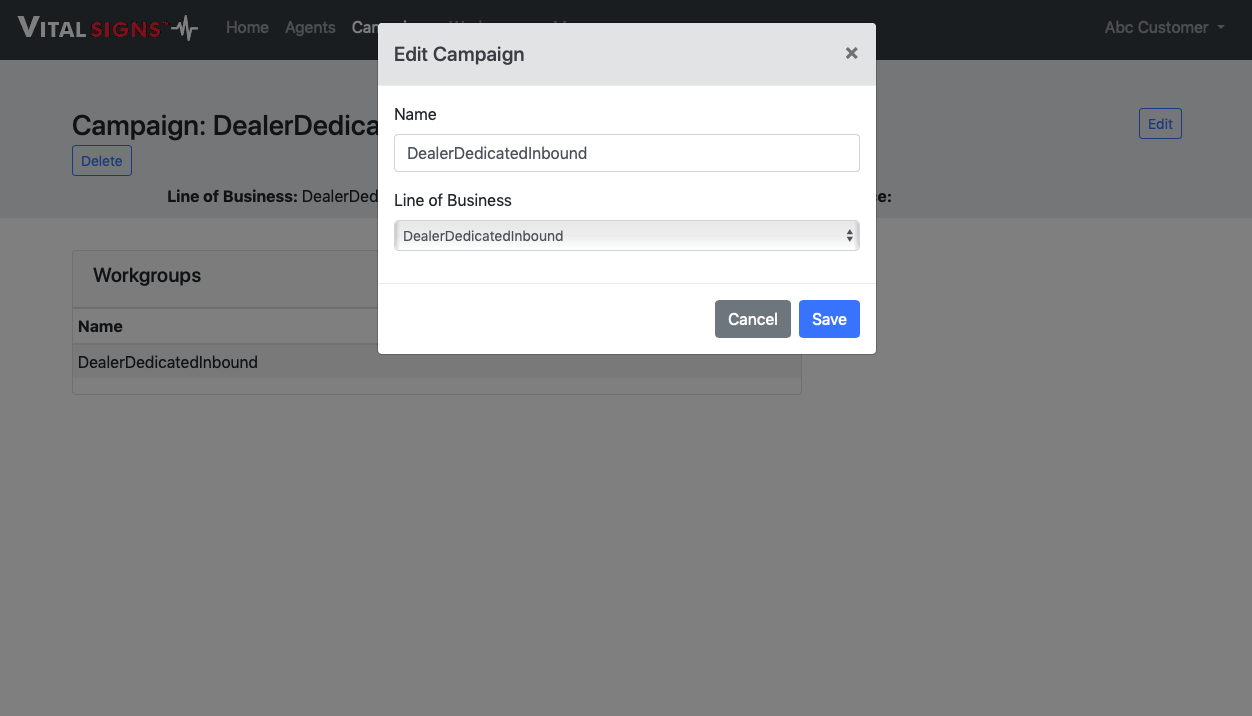Focus the campaign Name text field
The height and width of the screenshot is (716, 1252).
[626, 153]
